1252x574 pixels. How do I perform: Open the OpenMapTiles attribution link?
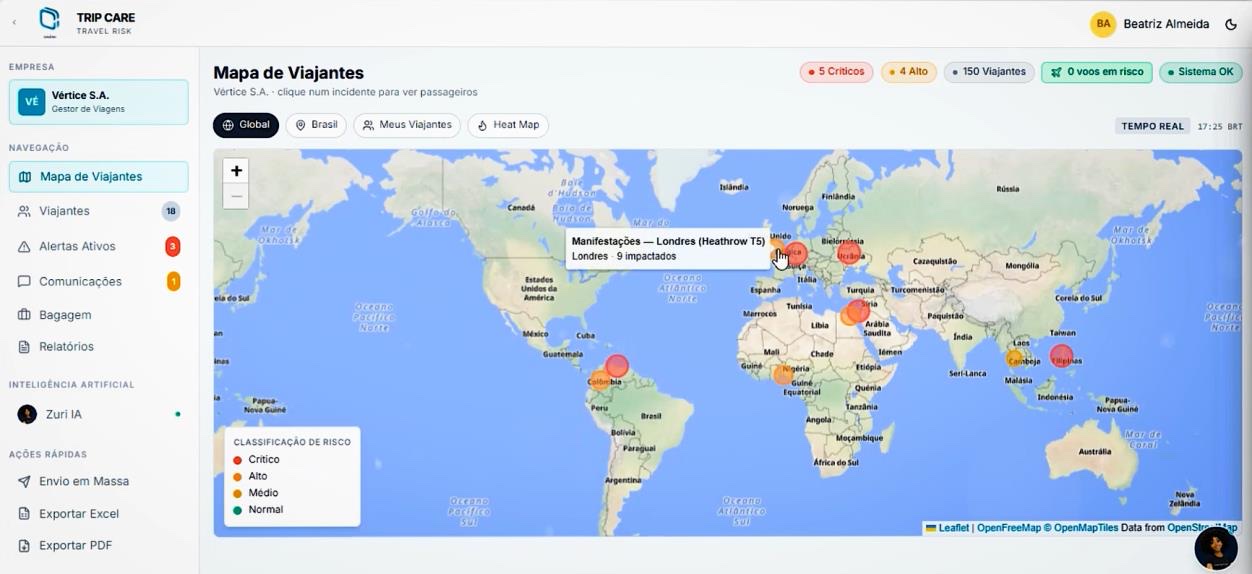tap(1081, 528)
